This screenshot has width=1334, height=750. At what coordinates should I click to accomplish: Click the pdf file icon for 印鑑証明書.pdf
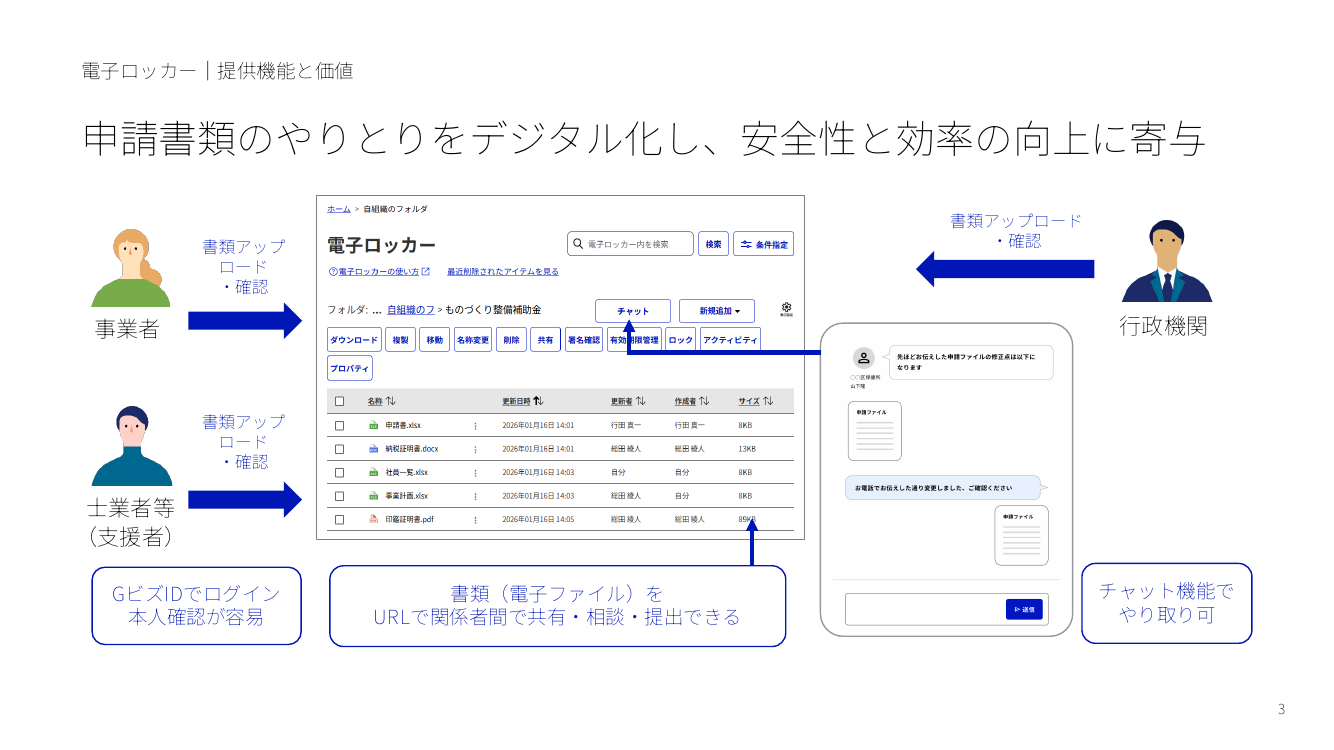[374, 519]
